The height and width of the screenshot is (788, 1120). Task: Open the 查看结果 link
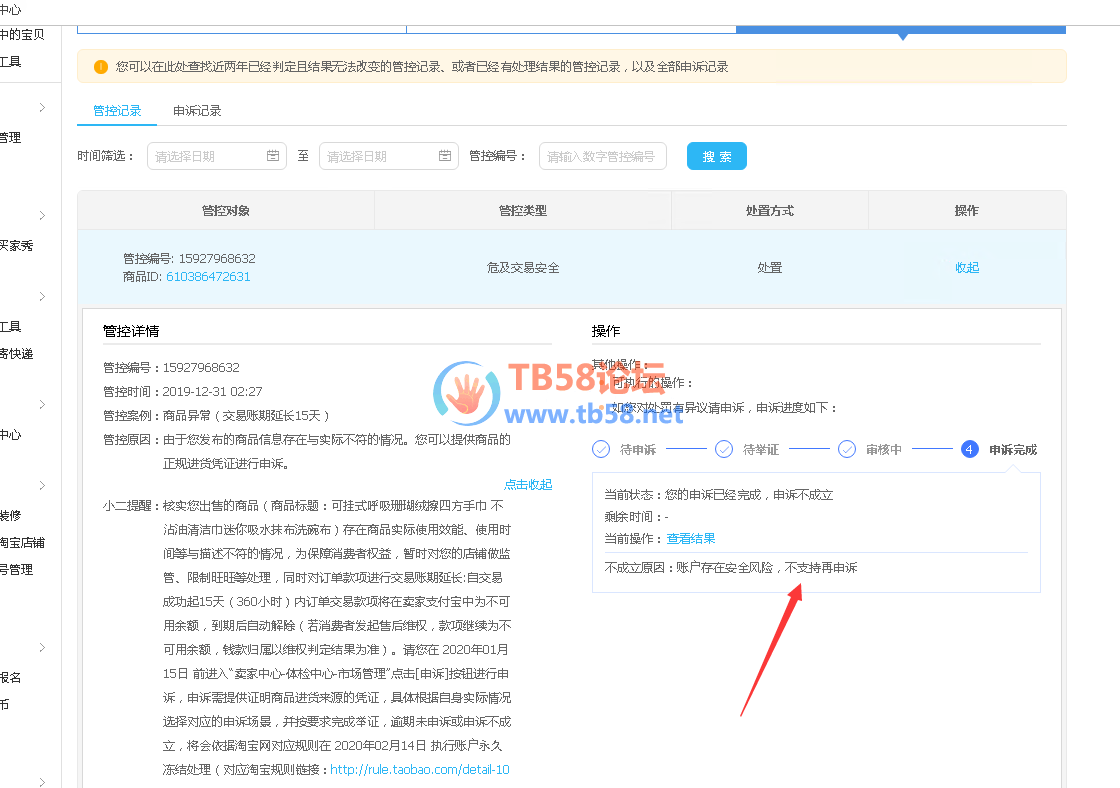tap(691, 538)
